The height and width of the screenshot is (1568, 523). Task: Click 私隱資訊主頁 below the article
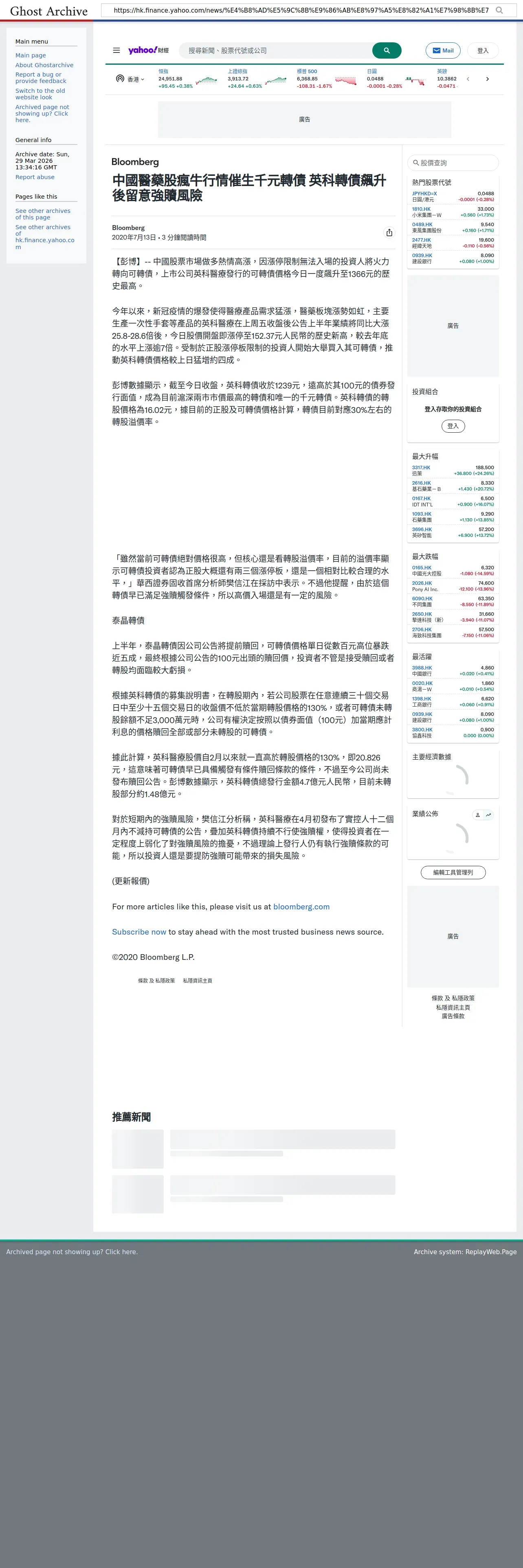click(x=198, y=981)
